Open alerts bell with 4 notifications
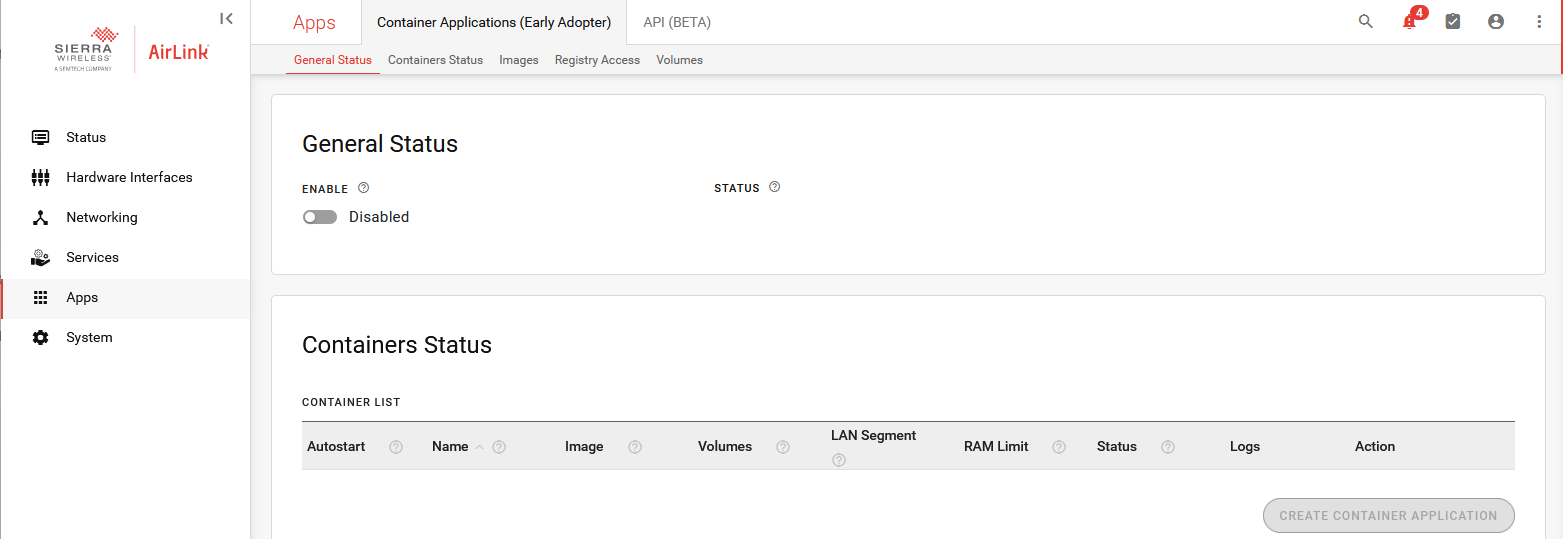The image size is (1563, 539). (1410, 21)
